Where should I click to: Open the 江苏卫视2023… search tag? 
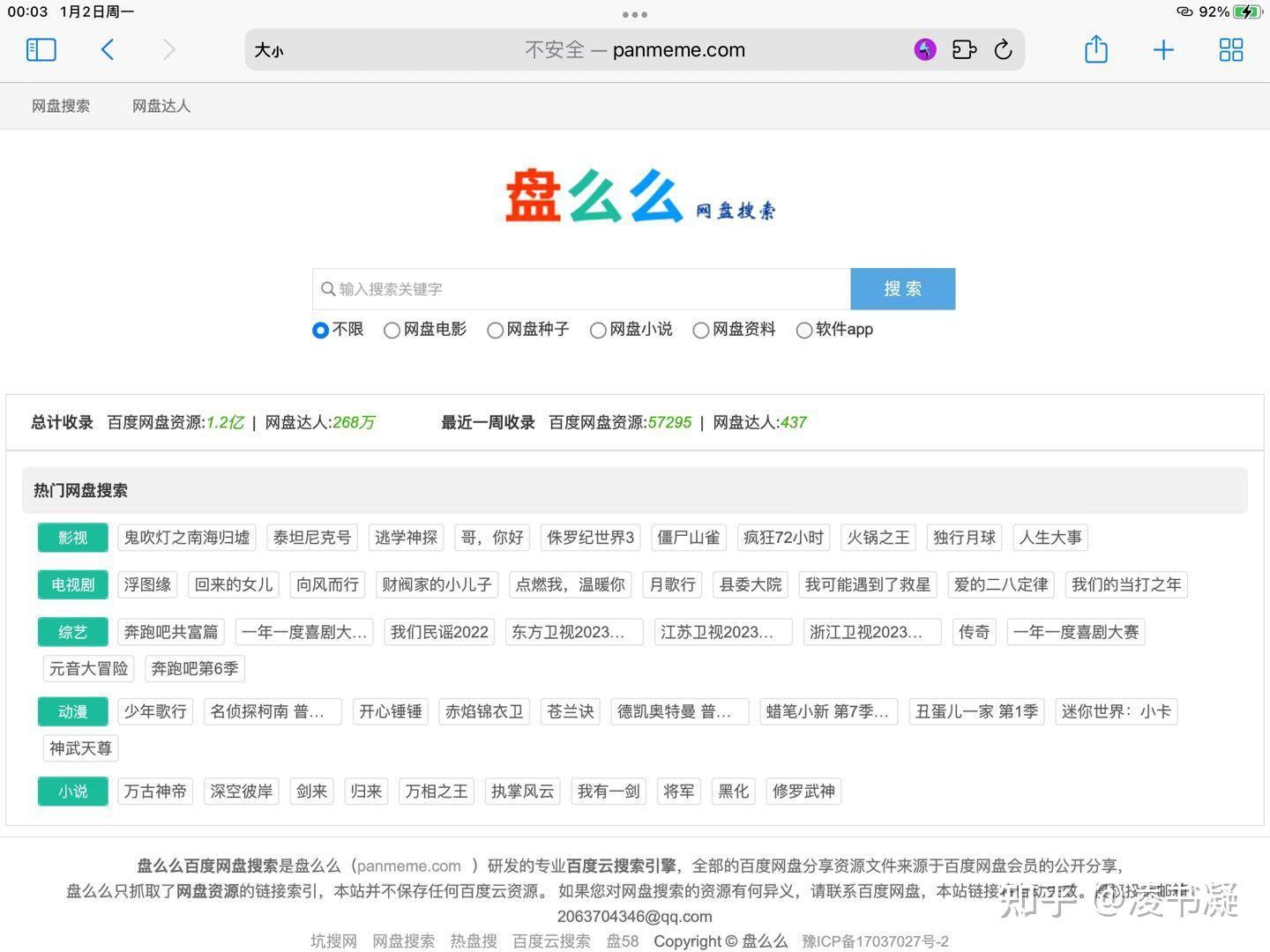click(723, 632)
